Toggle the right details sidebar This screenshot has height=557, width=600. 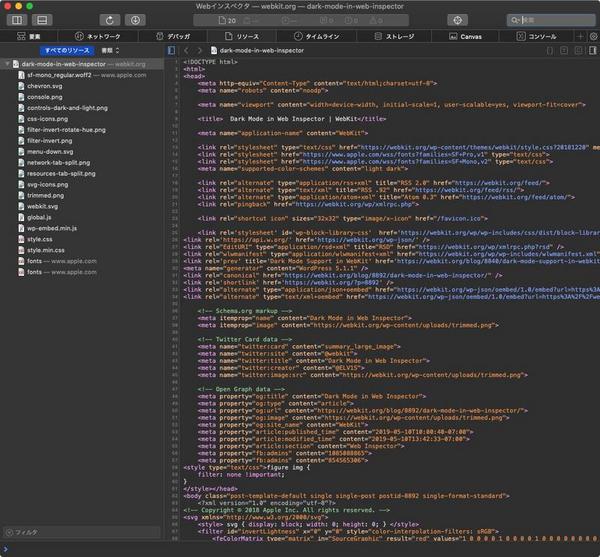593,50
